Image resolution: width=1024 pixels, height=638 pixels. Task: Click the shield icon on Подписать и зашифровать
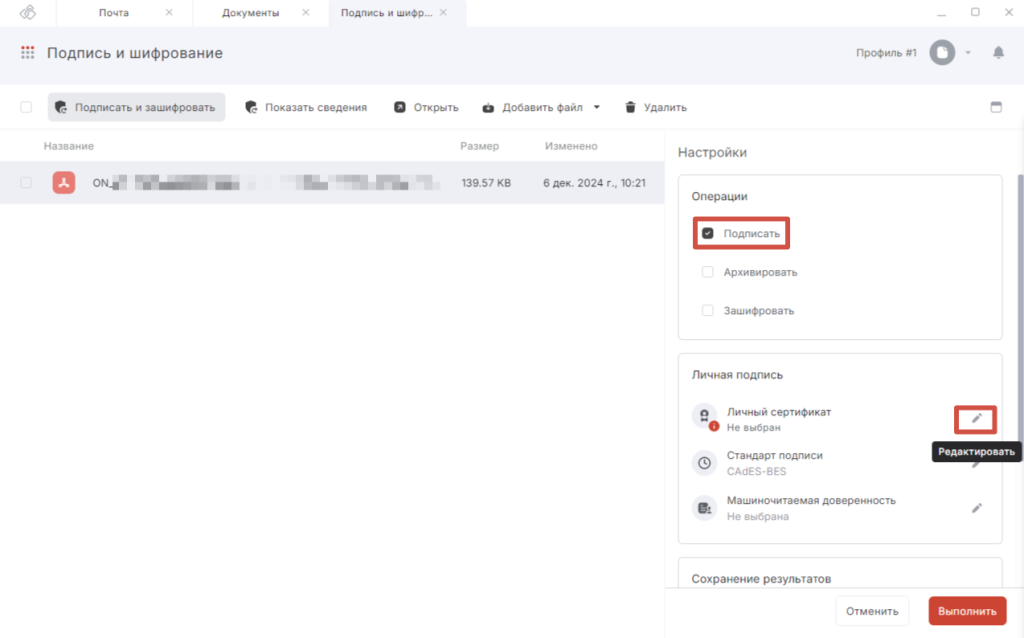[x=61, y=107]
